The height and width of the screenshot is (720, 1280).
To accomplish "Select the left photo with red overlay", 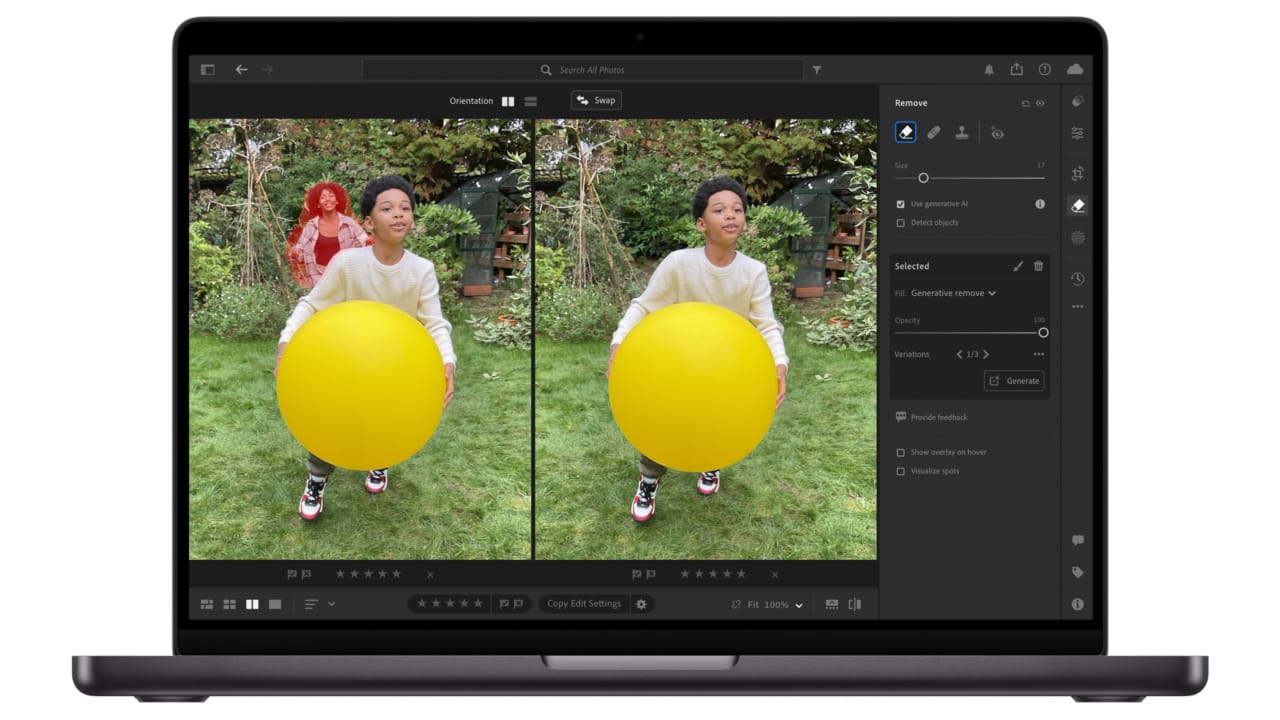I will tap(360, 340).
